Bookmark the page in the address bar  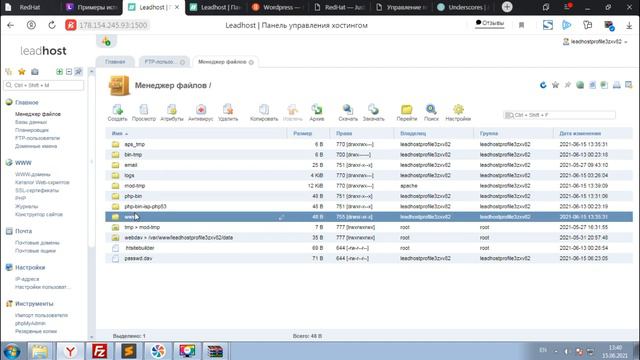[521, 25]
